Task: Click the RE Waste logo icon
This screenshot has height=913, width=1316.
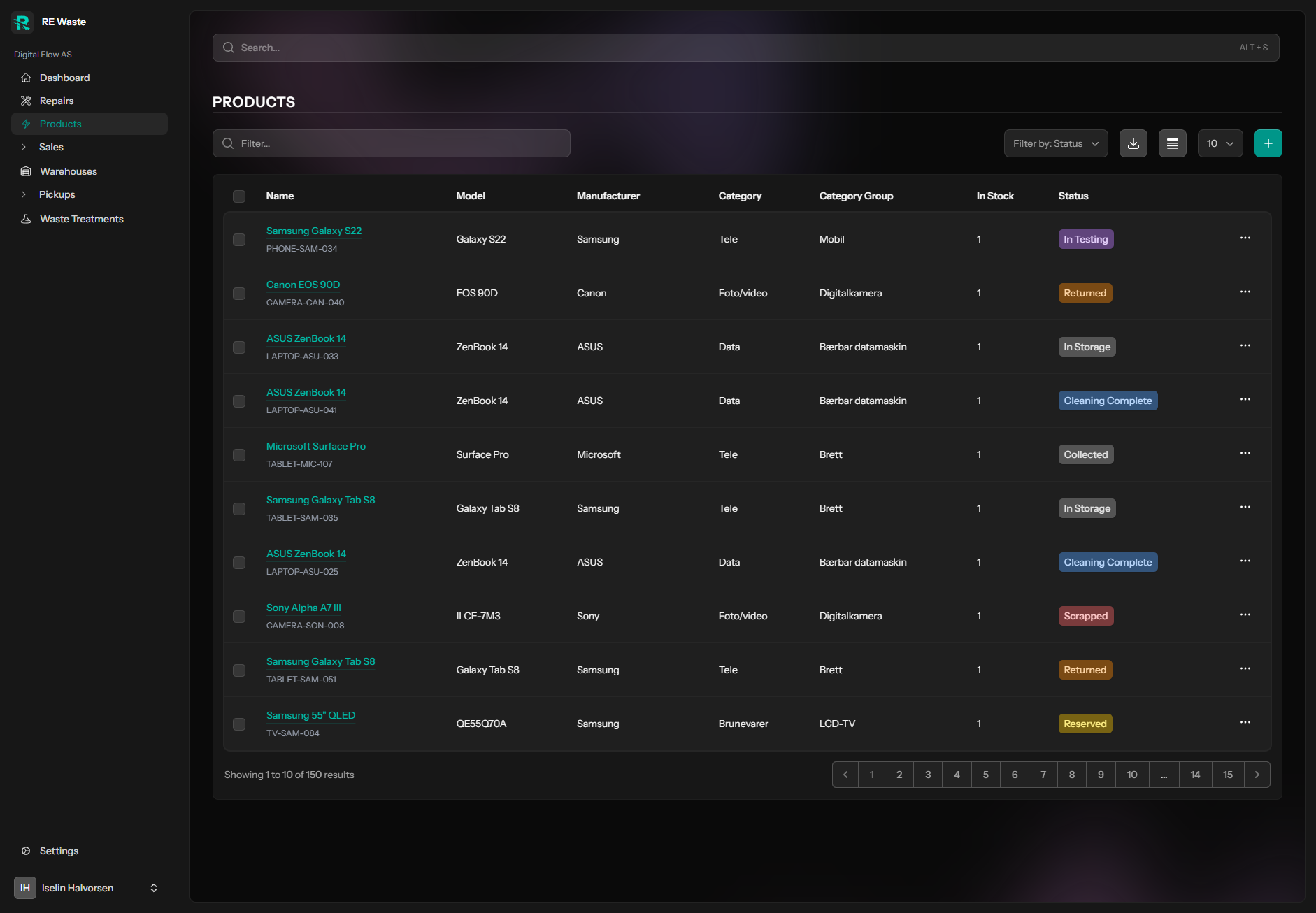Action: coord(22,22)
